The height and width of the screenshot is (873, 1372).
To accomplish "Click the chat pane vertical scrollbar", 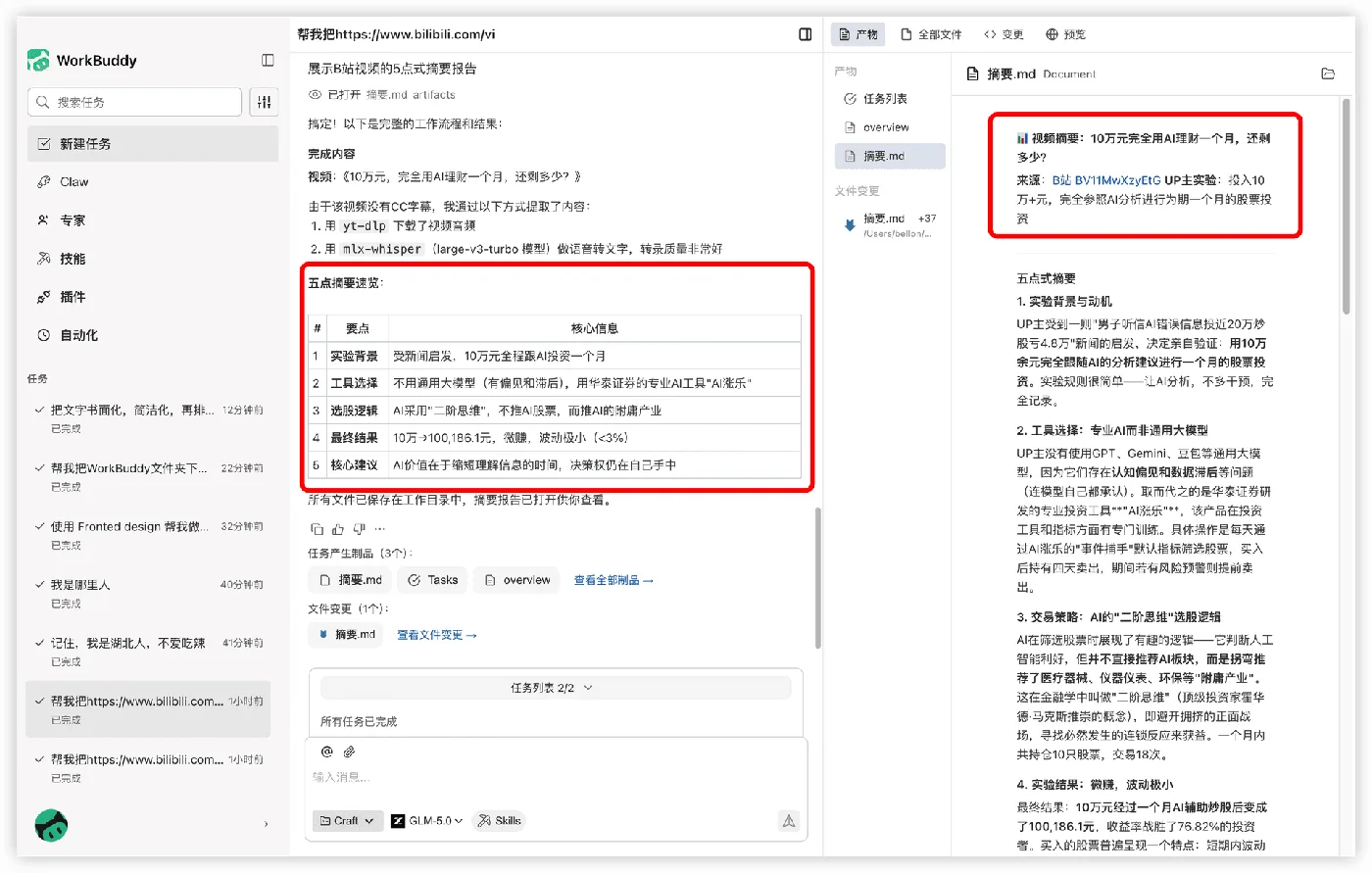I will 817,578.
